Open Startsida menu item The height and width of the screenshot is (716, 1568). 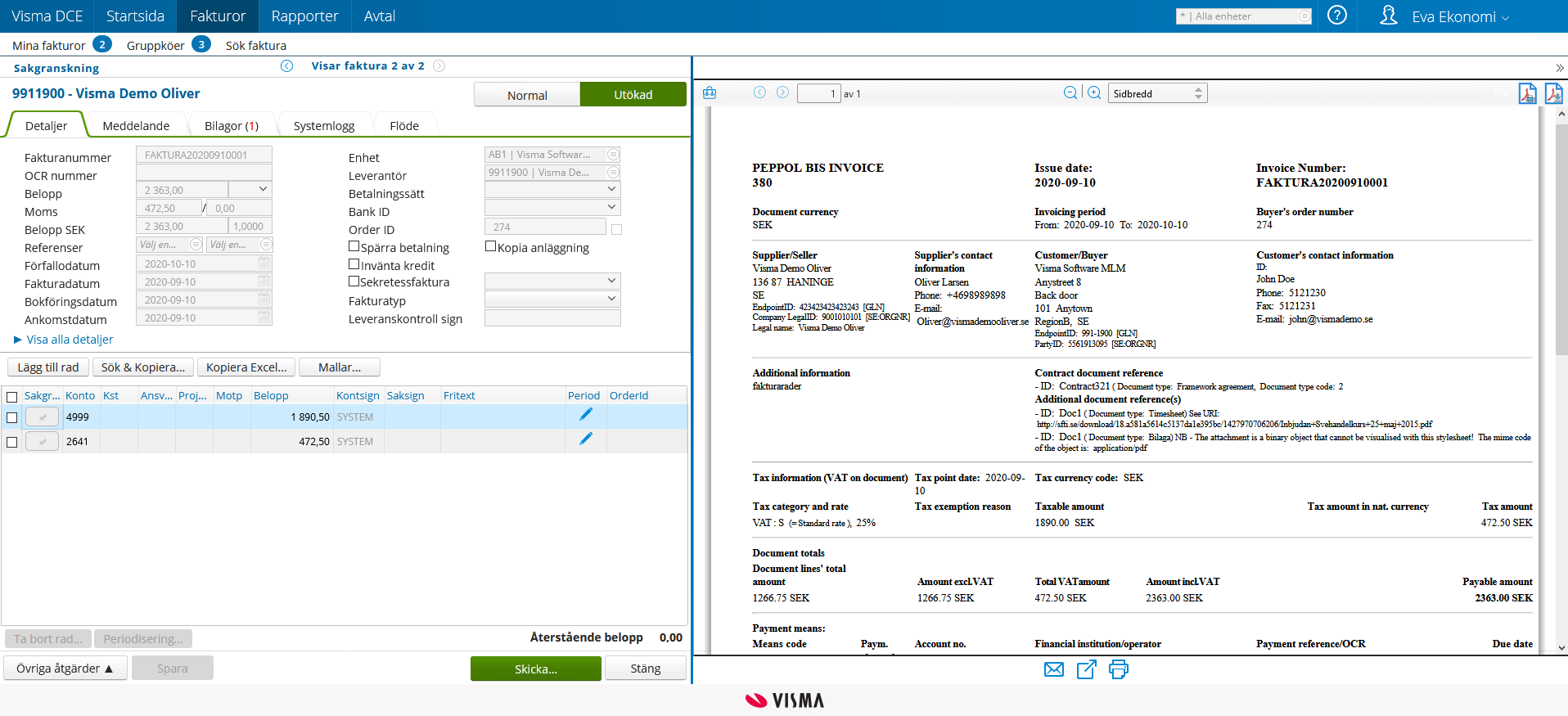coord(135,16)
